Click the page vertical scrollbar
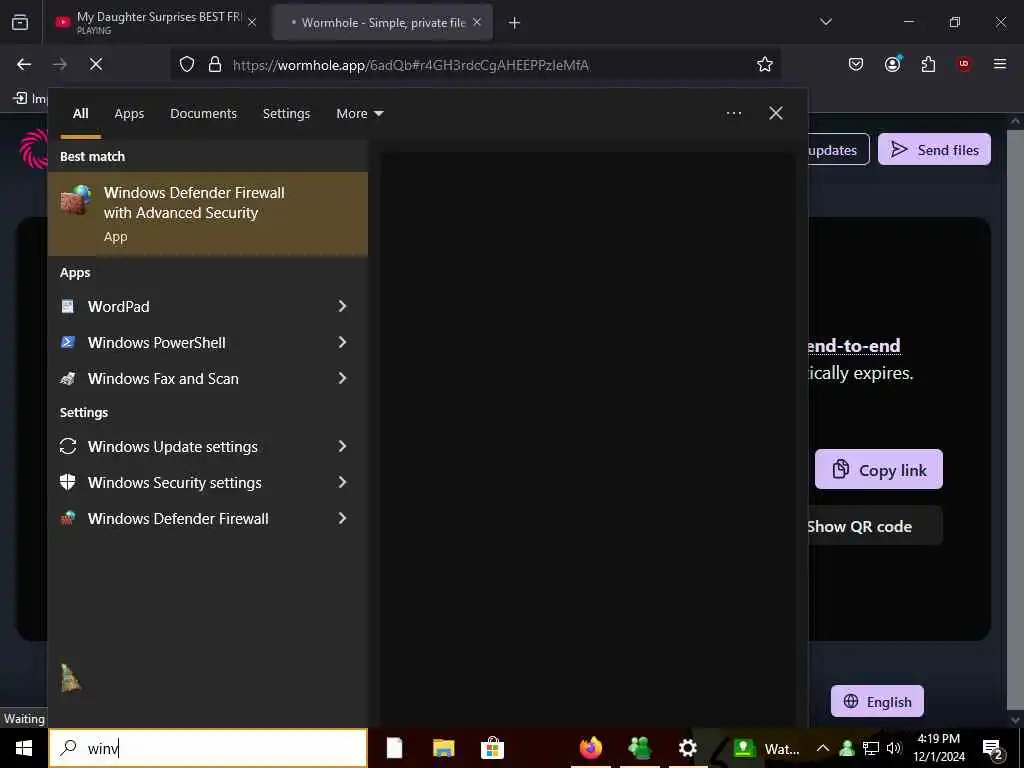Viewport: 1024px width, 768px height. pyautogui.click(x=1016, y=418)
